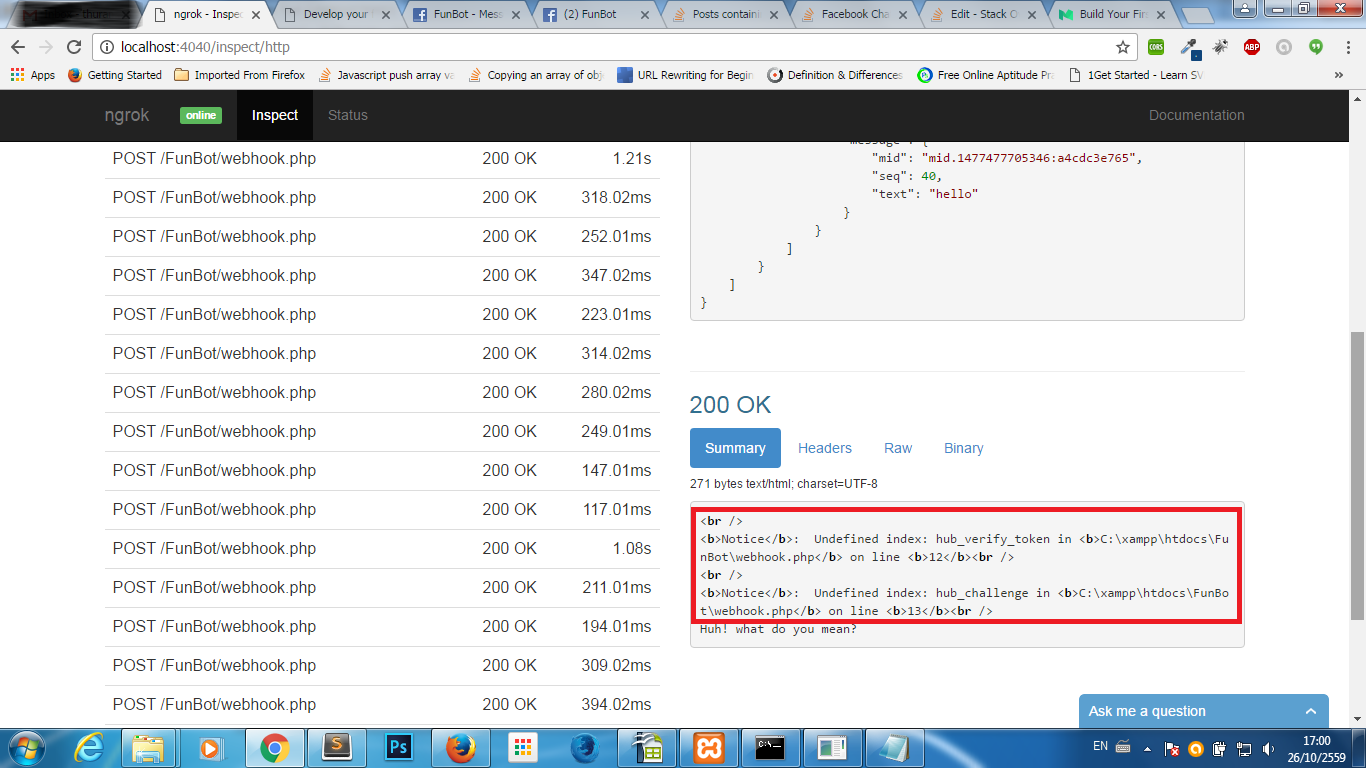Click the taskbar volume speaker icon
Viewport: 1366px width, 768px height.
[1269, 748]
